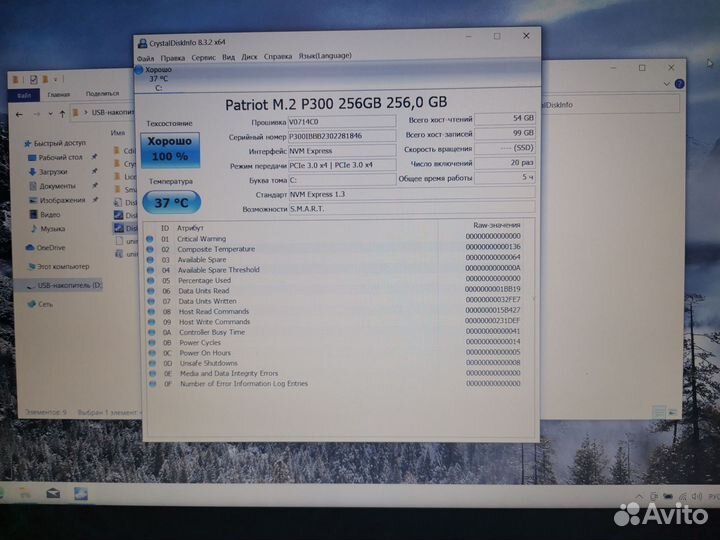720x540 pixels.
Task: Click the Стандарт NVM Express 1.3 field
Action: [x=411, y=194]
